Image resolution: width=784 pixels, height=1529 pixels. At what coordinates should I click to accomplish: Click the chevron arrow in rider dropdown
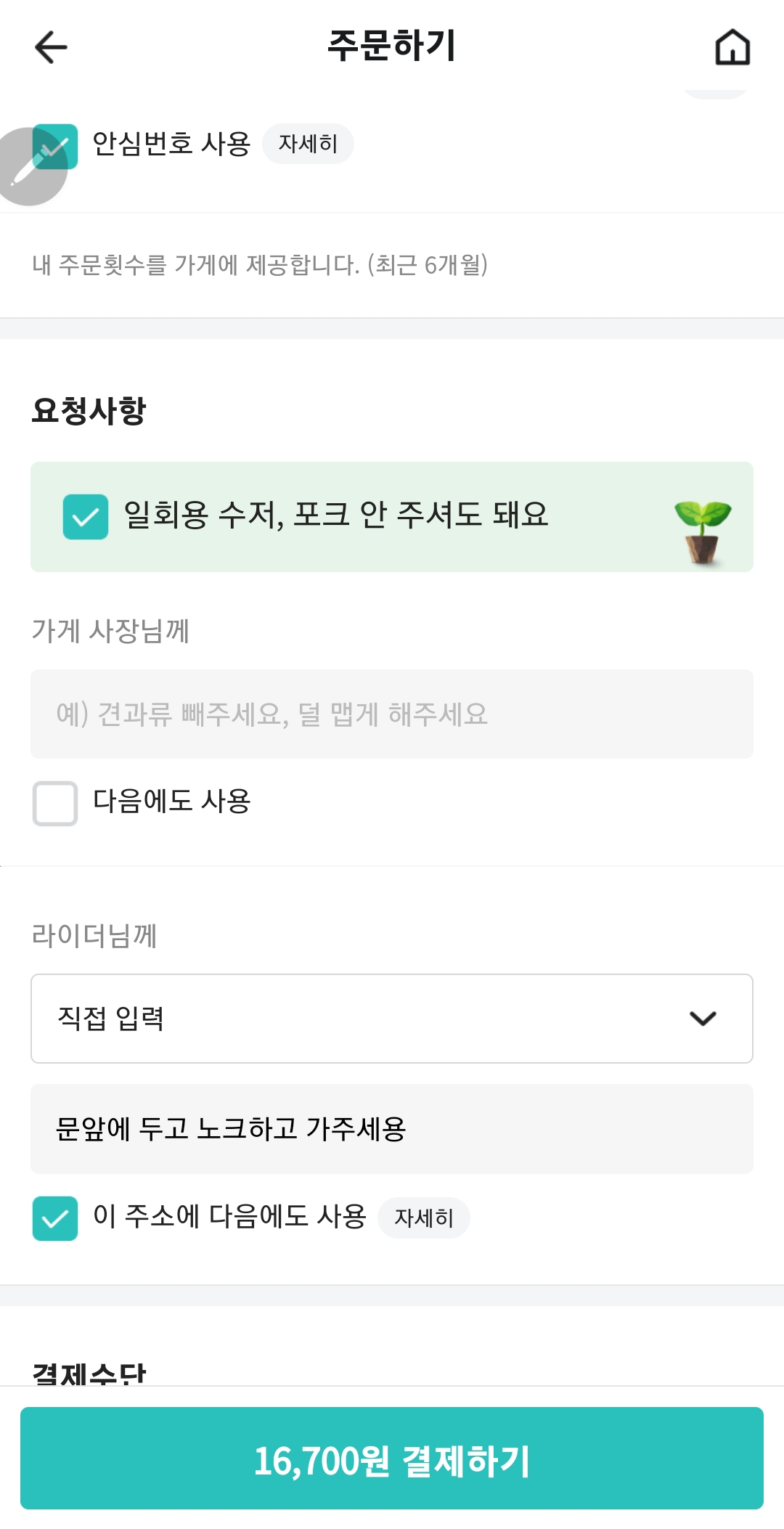point(703,1019)
